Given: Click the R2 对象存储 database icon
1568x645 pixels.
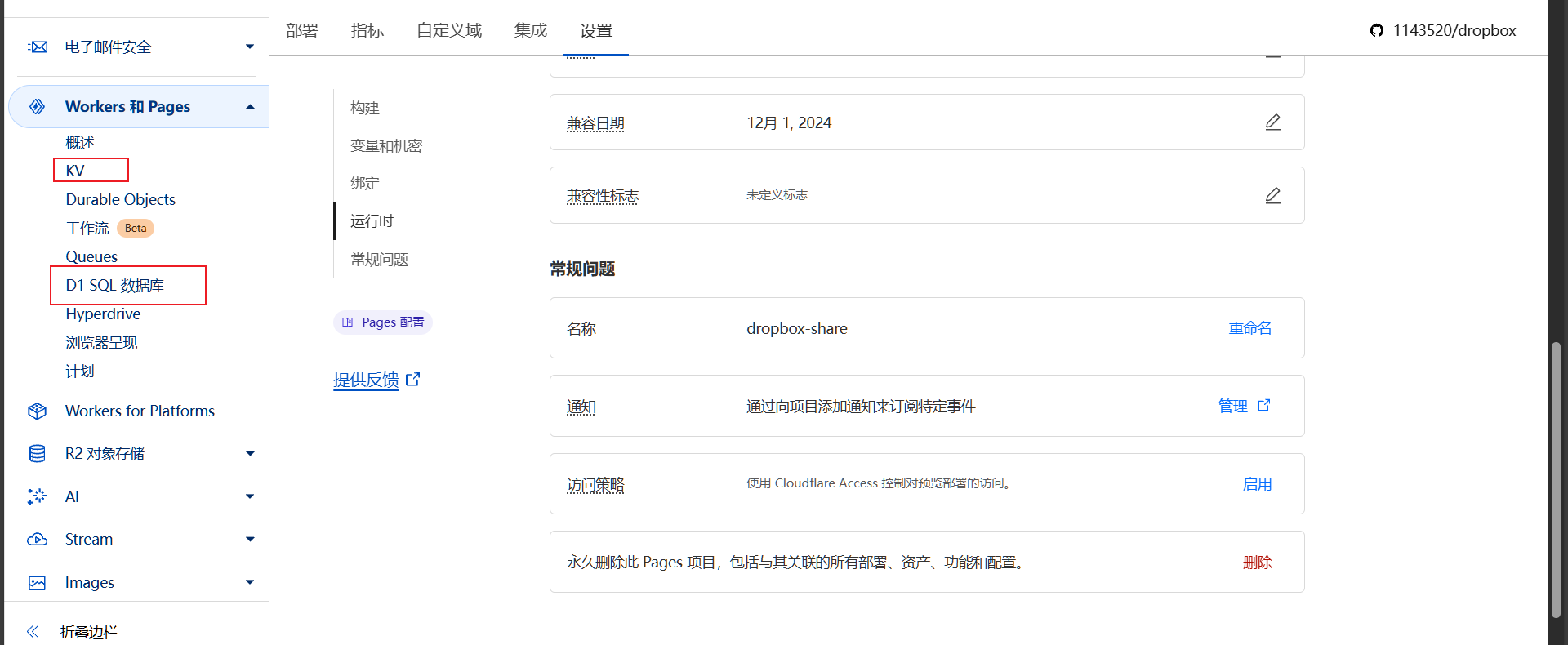Looking at the screenshot, I should click(x=37, y=454).
